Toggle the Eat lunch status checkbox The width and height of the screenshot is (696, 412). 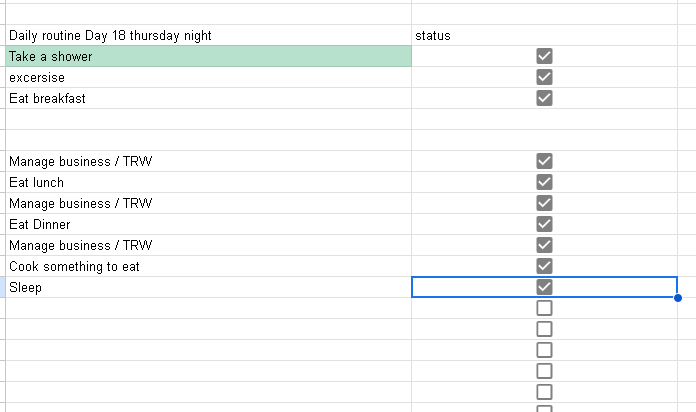pyautogui.click(x=545, y=182)
